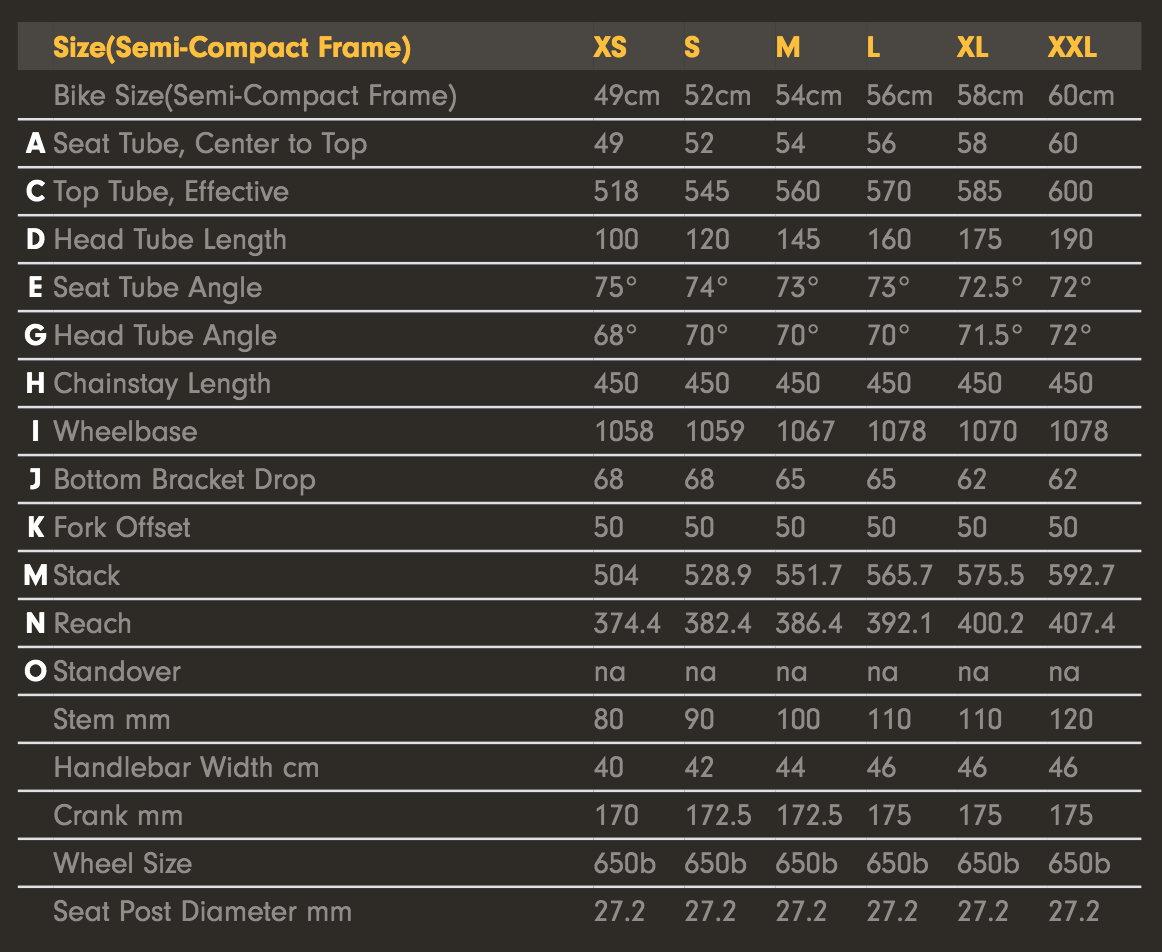Select the letter D Head Tube Length marker
Viewport: 1162px width, 952px height.
pyautogui.click(x=36, y=240)
